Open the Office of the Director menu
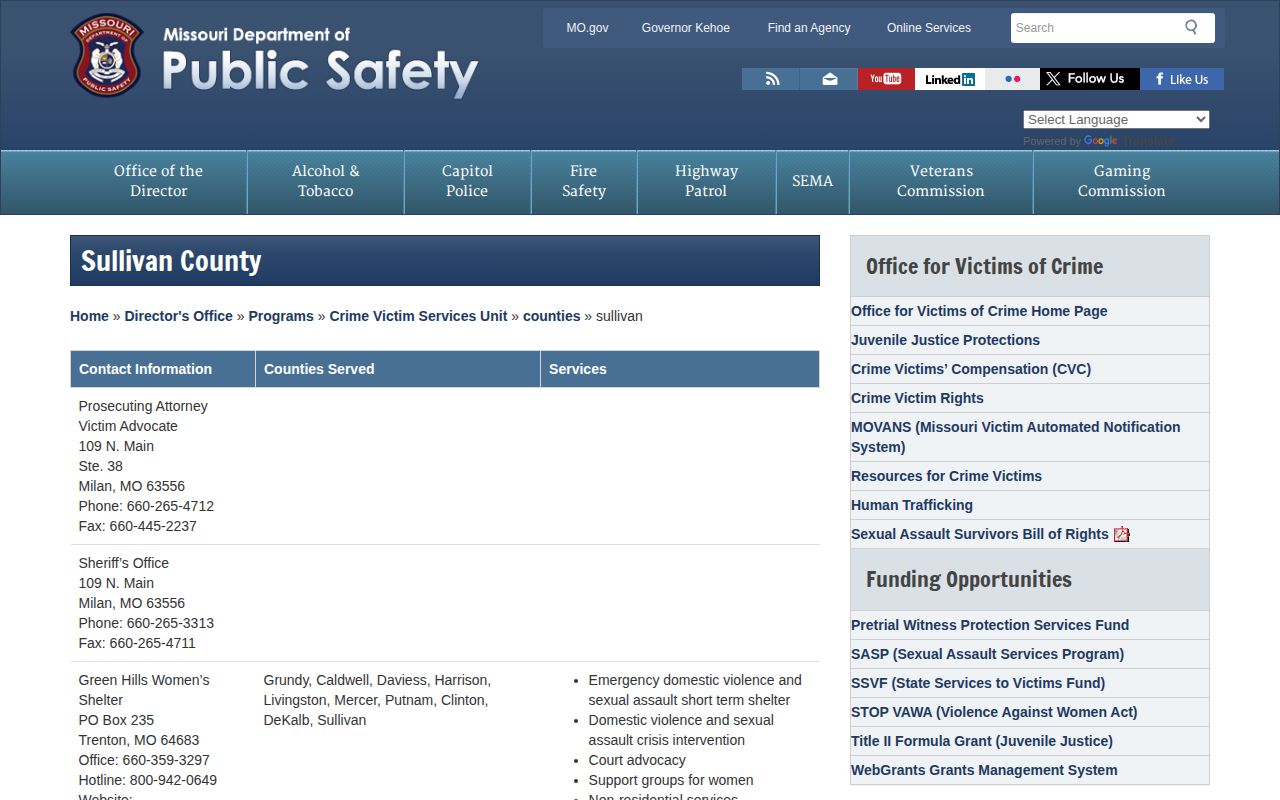Image resolution: width=1280 pixels, height=800 pixels. point(158,181)
